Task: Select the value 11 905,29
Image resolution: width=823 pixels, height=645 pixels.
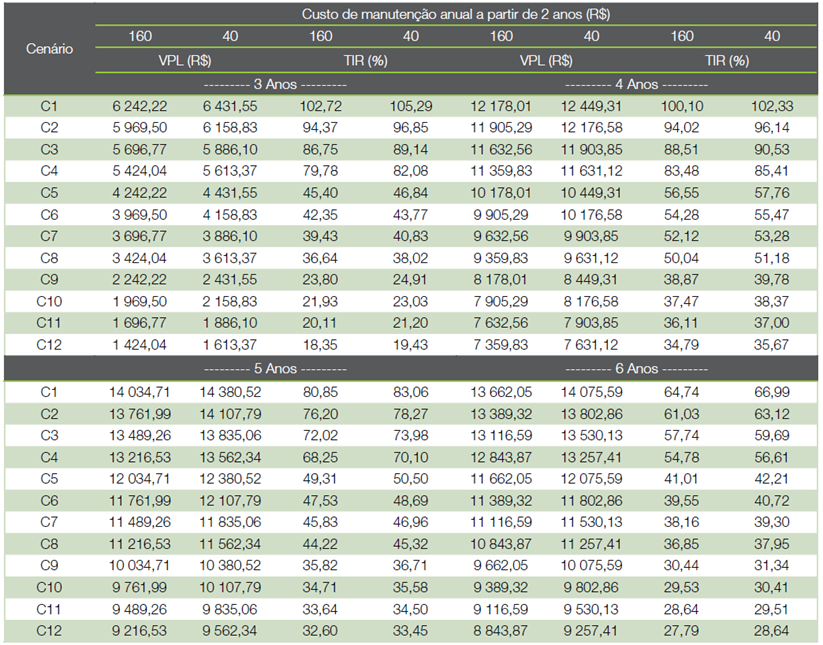Action: pos(501,128)
